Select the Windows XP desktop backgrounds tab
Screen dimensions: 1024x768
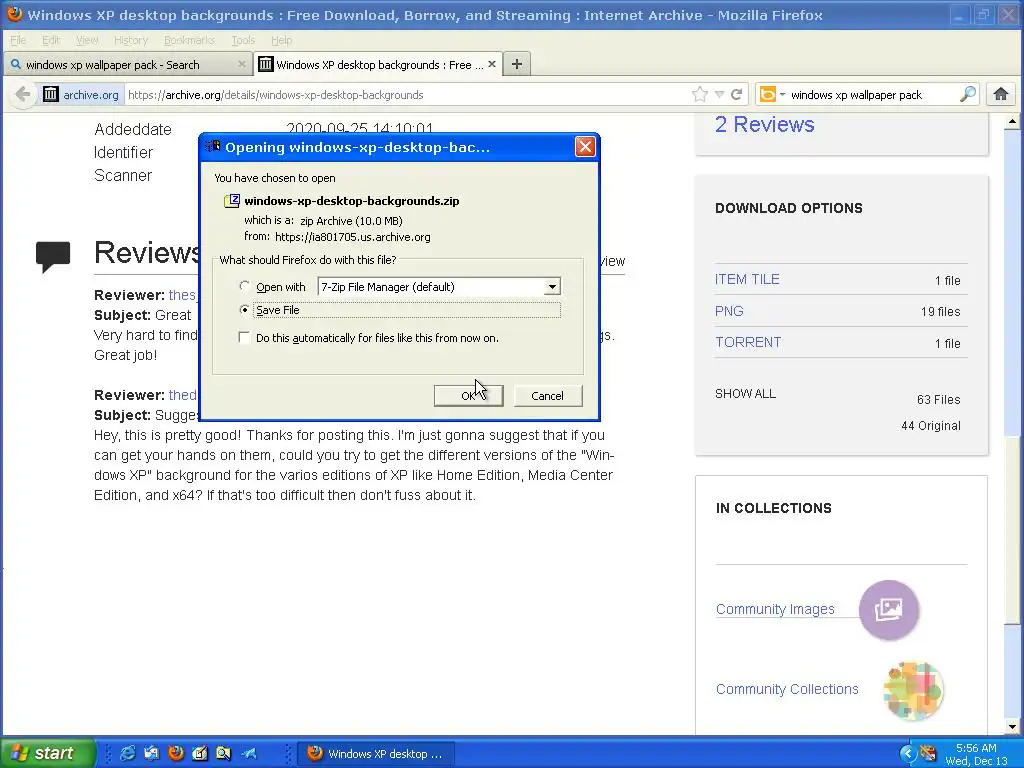[x=378, y=64]
